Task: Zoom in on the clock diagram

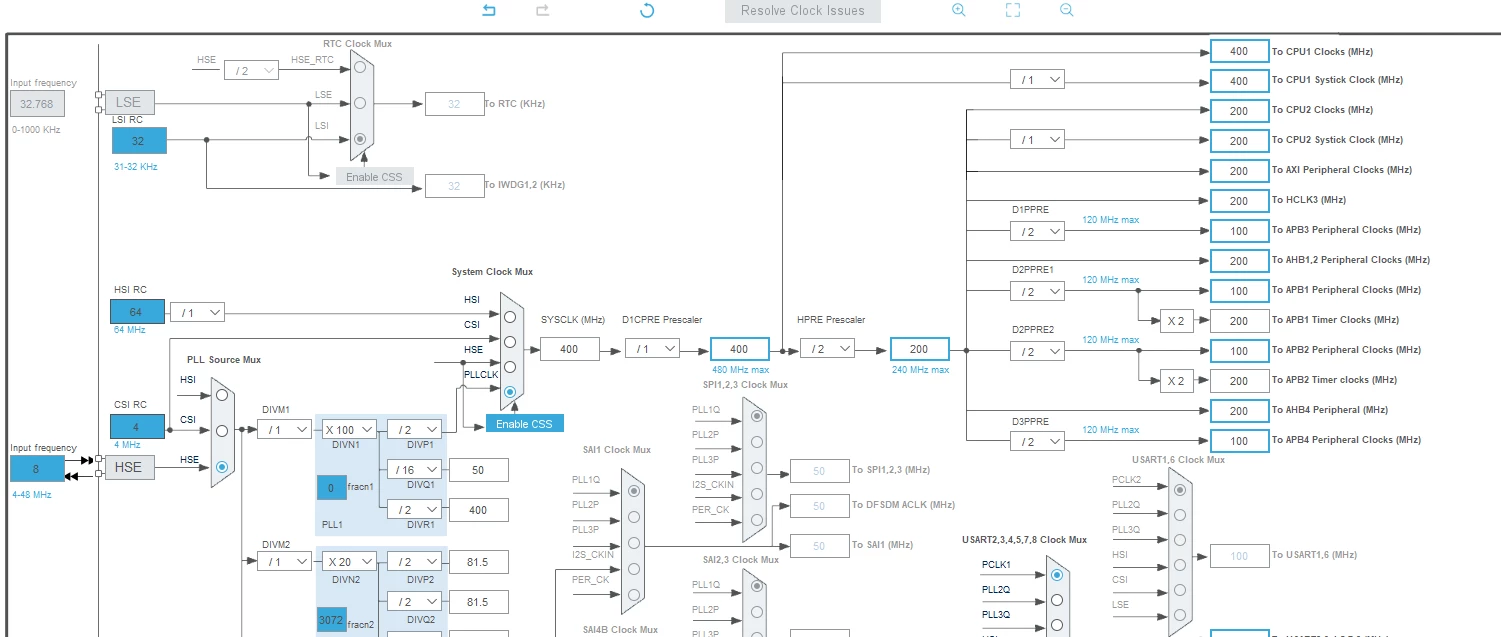Action: click(958, 10)
